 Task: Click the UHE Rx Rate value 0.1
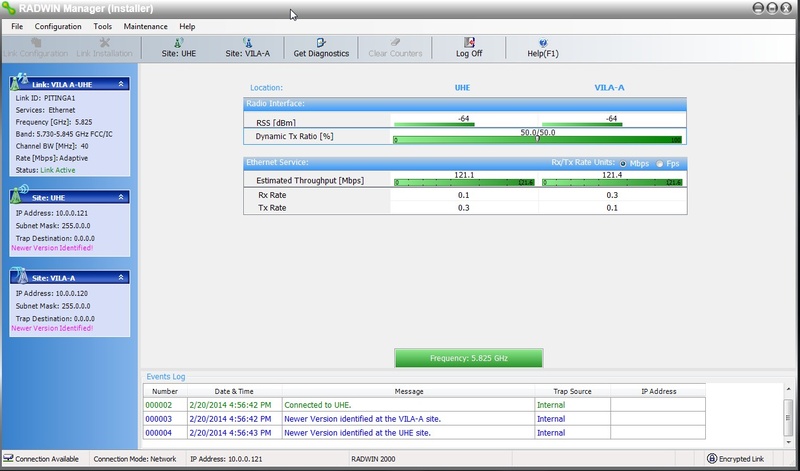(463, 195)
